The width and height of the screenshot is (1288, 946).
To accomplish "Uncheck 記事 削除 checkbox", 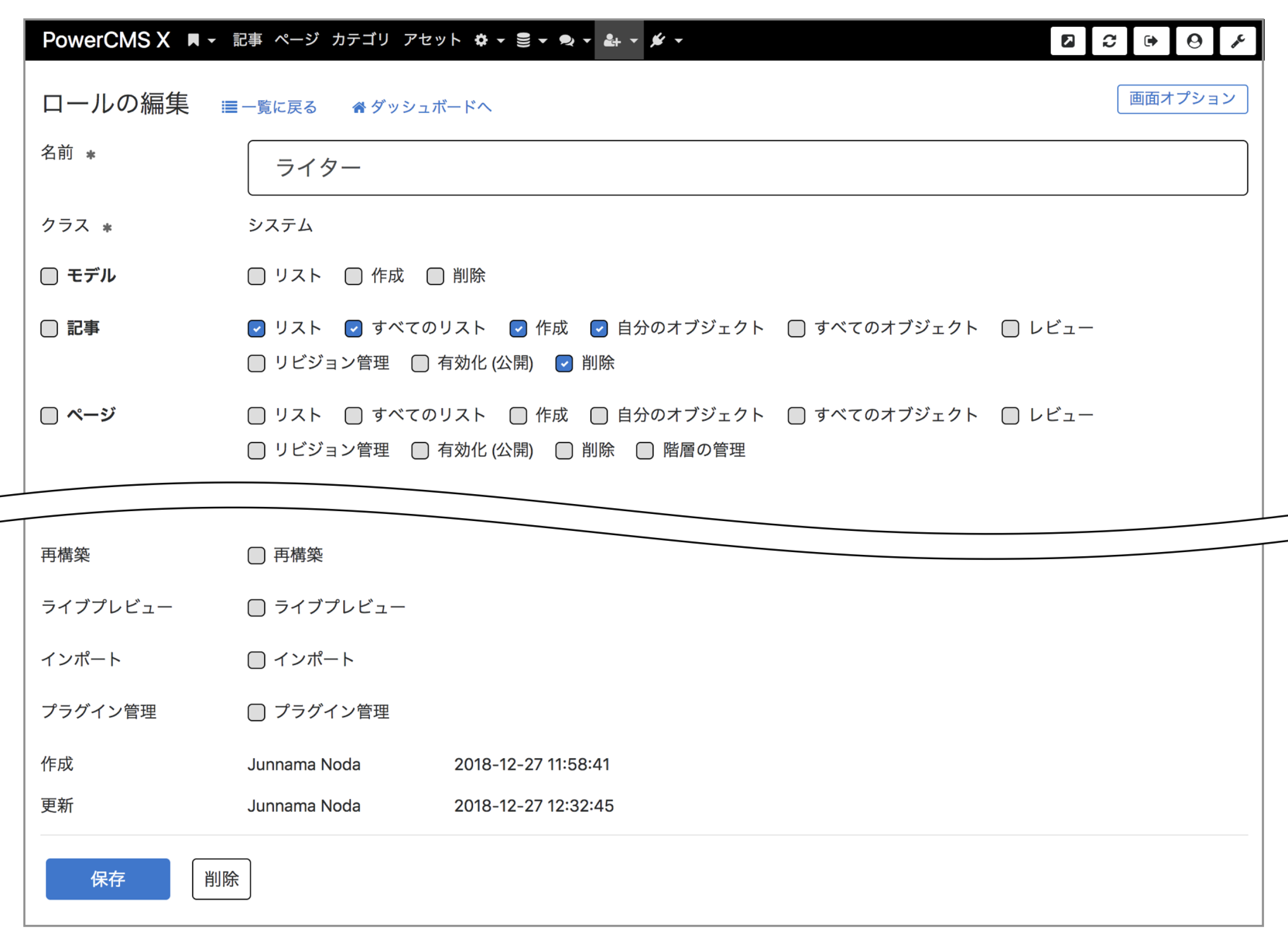I will point(564,364).
